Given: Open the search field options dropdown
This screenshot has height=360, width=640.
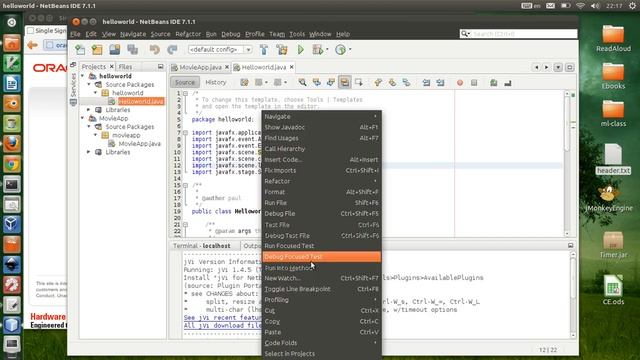Looking at the screenshot, I should coord(465,34).
